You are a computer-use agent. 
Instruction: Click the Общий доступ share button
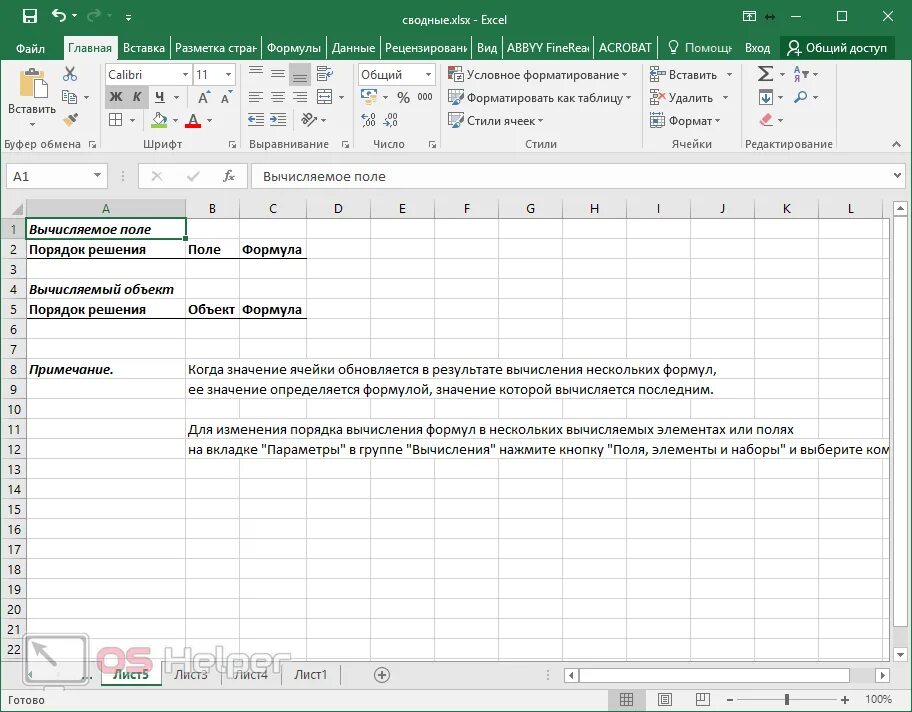(837, 48)
